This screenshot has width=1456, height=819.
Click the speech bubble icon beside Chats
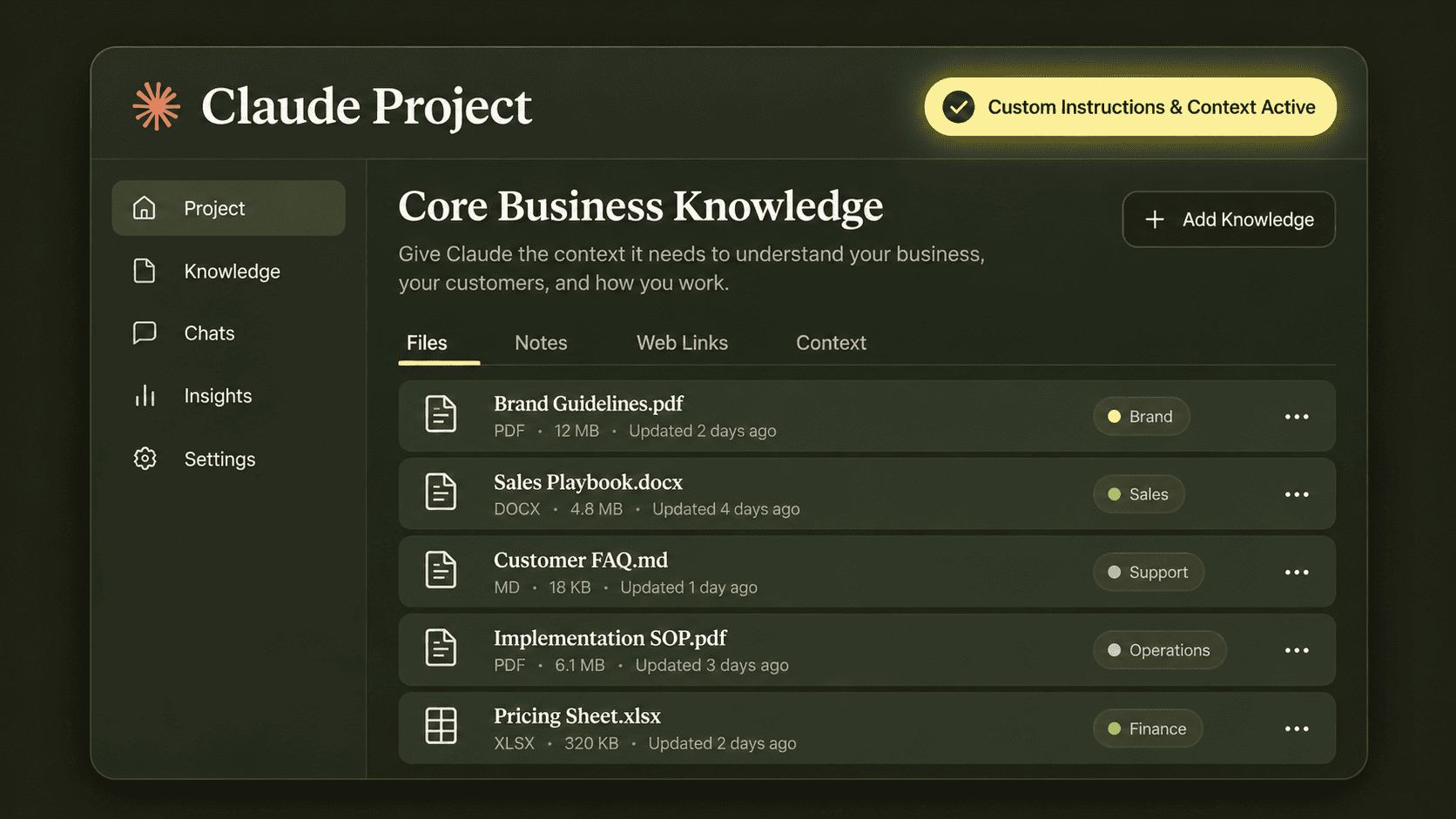tap(145, 333)
